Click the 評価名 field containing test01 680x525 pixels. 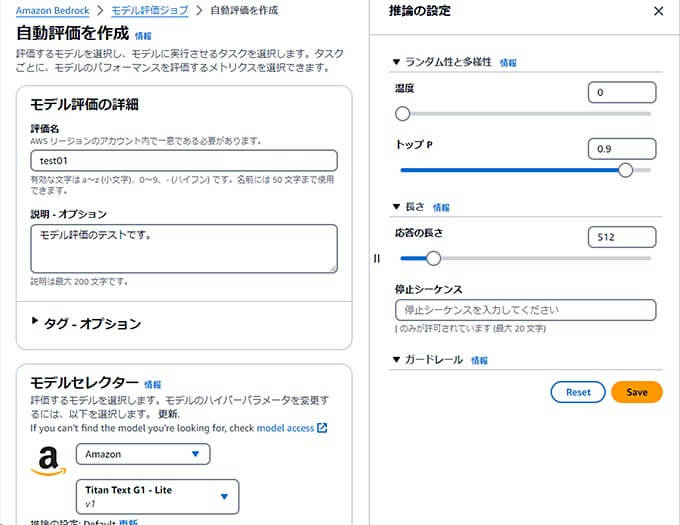point(184,161)
